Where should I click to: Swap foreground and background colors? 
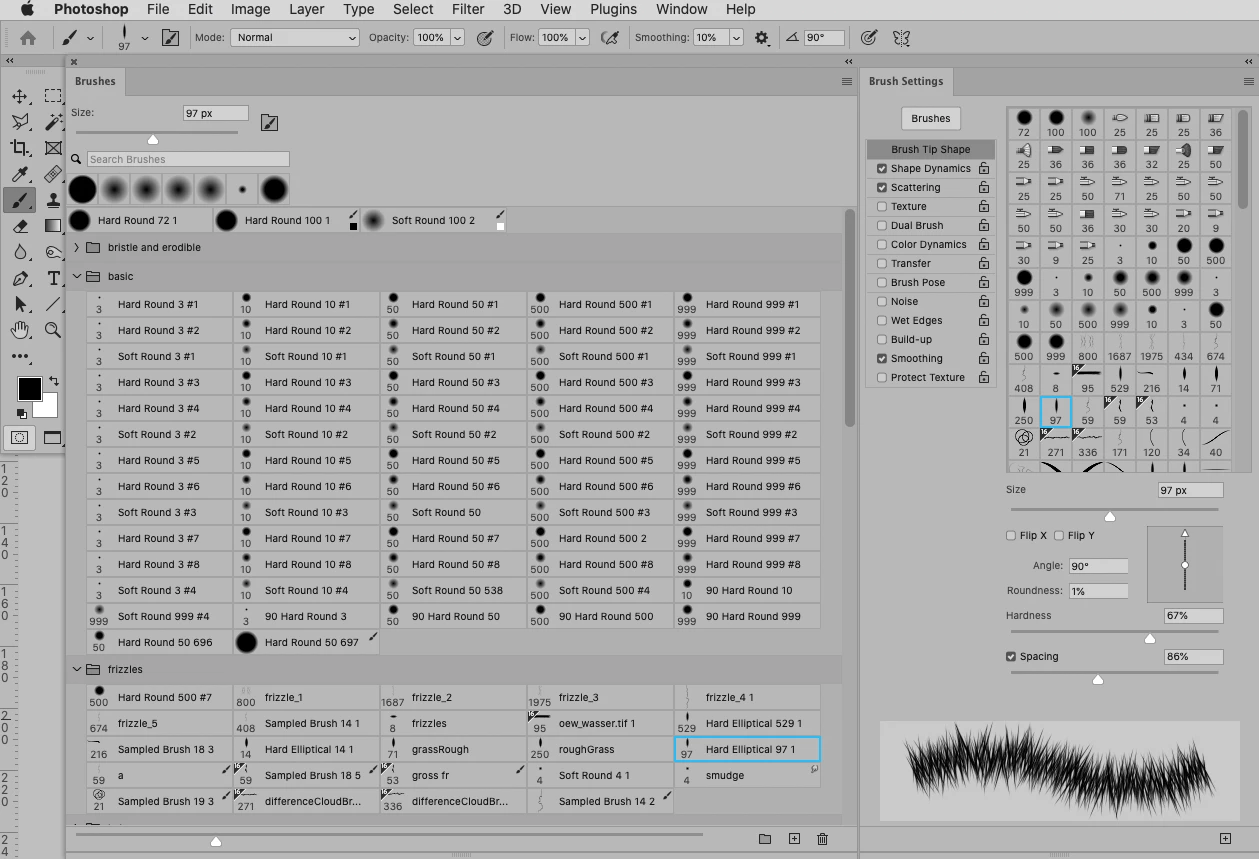click(x=53, y=381)
